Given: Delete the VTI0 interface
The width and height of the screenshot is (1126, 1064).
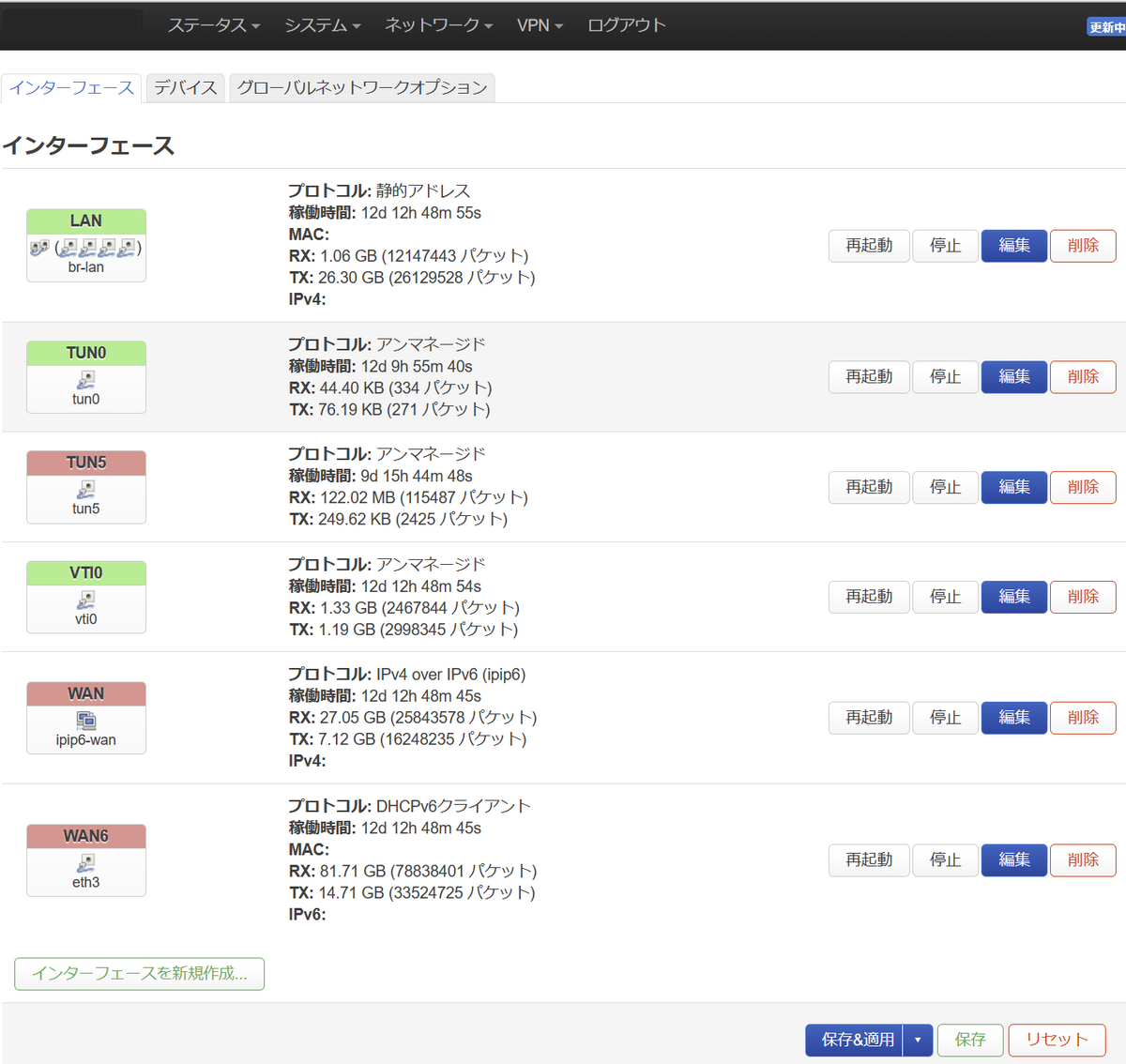Looking at the screenshot, I should [1083, 597].
